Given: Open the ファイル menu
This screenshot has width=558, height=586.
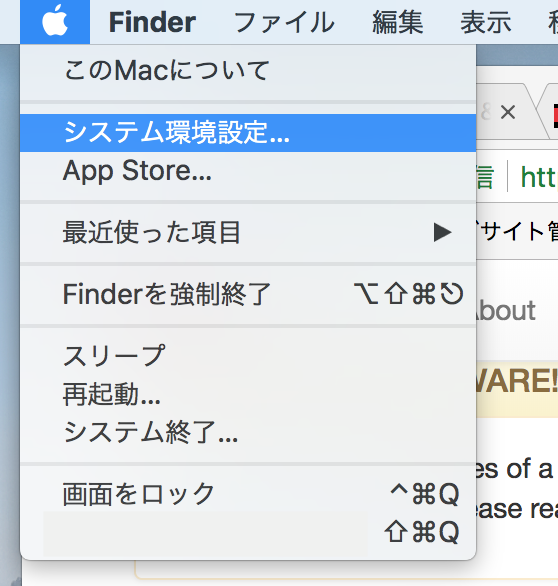Looking at the screenshot, I should pyautogui.click(x=284, y=22).
